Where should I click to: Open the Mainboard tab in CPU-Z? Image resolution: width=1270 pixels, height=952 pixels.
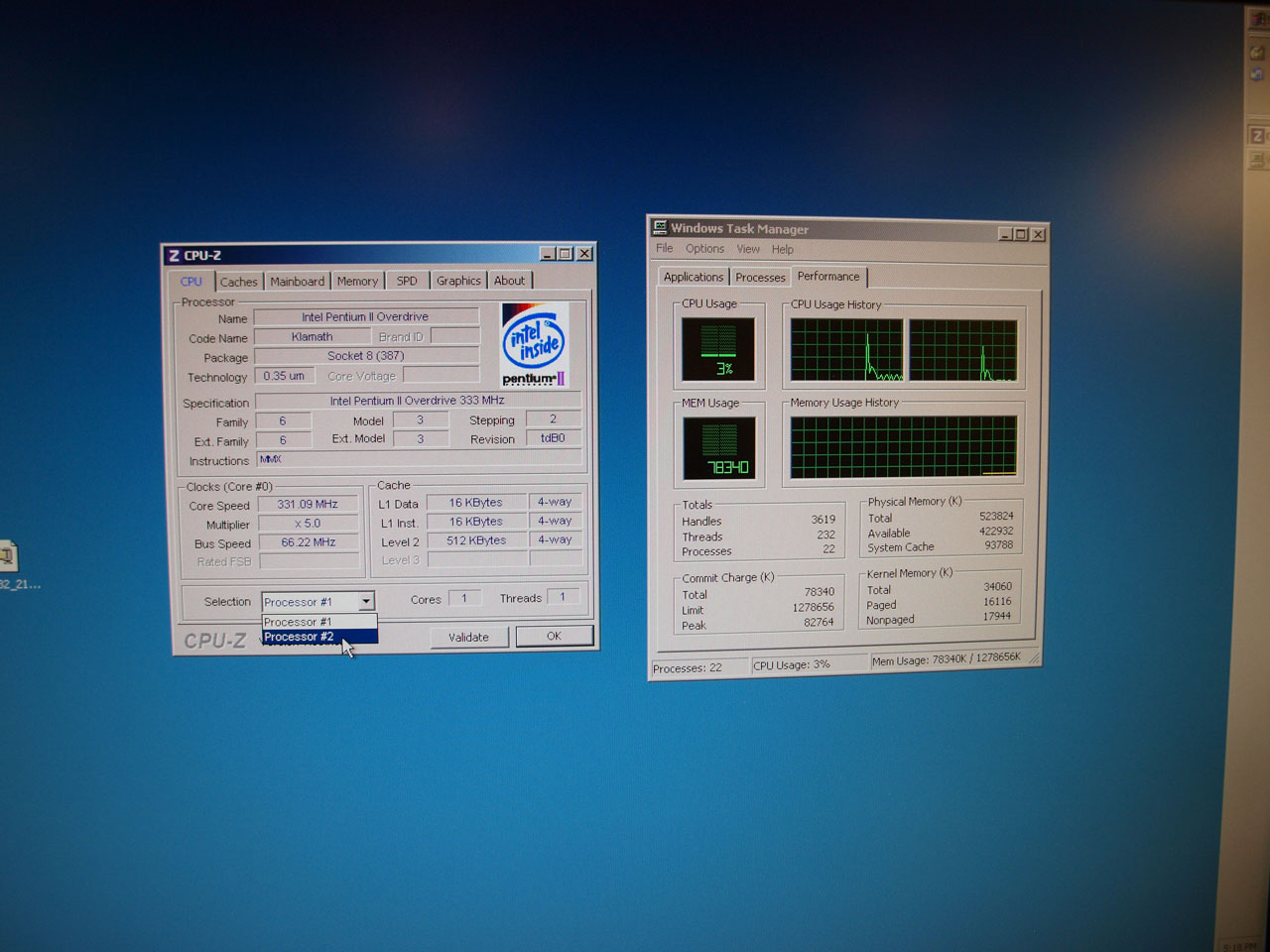pos(297,282)
